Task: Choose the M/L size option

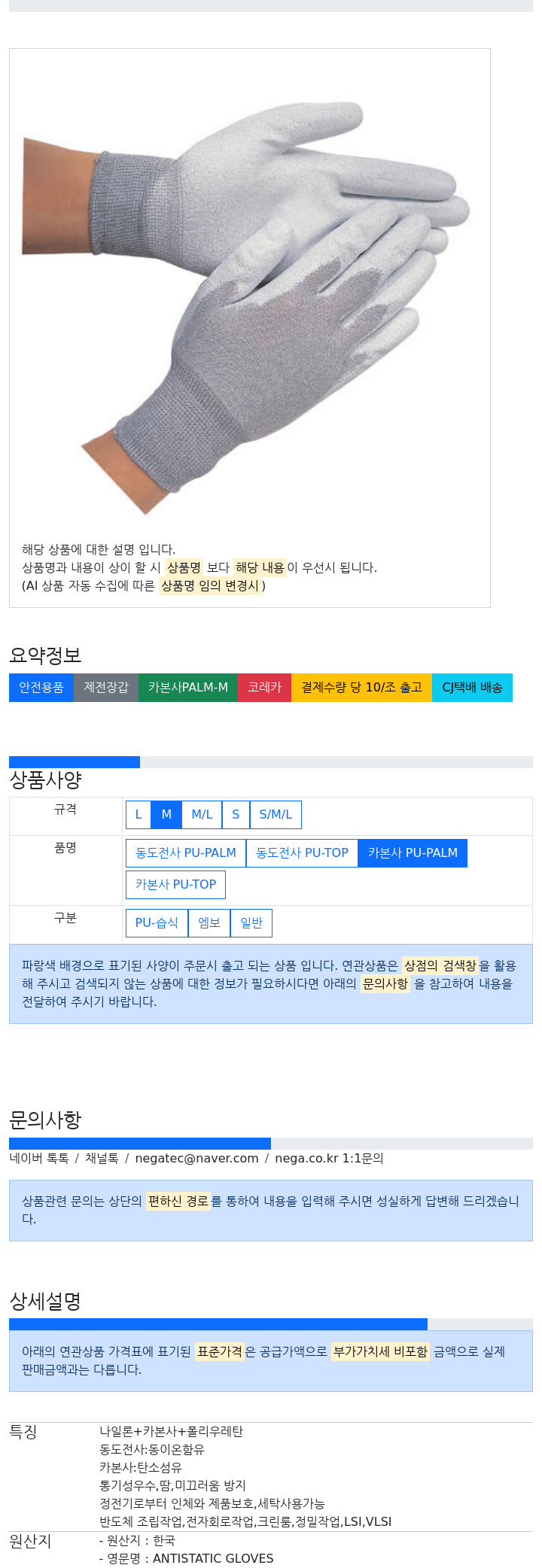Action: click(202, 815)
